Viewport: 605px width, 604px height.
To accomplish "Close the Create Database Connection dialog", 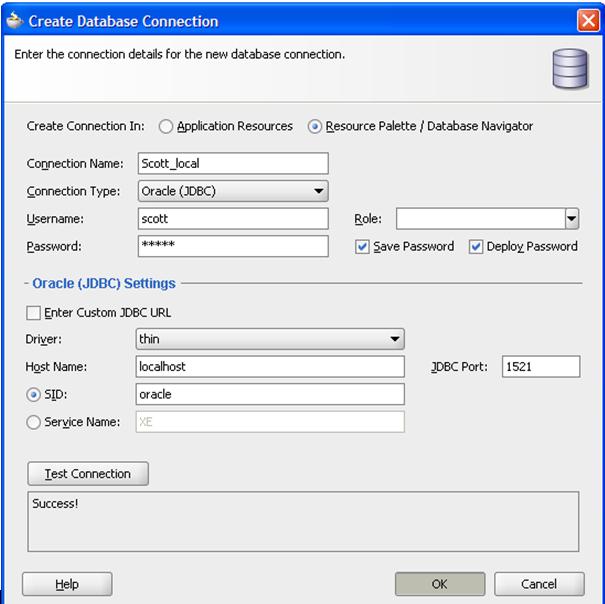I will click(588, 20).
